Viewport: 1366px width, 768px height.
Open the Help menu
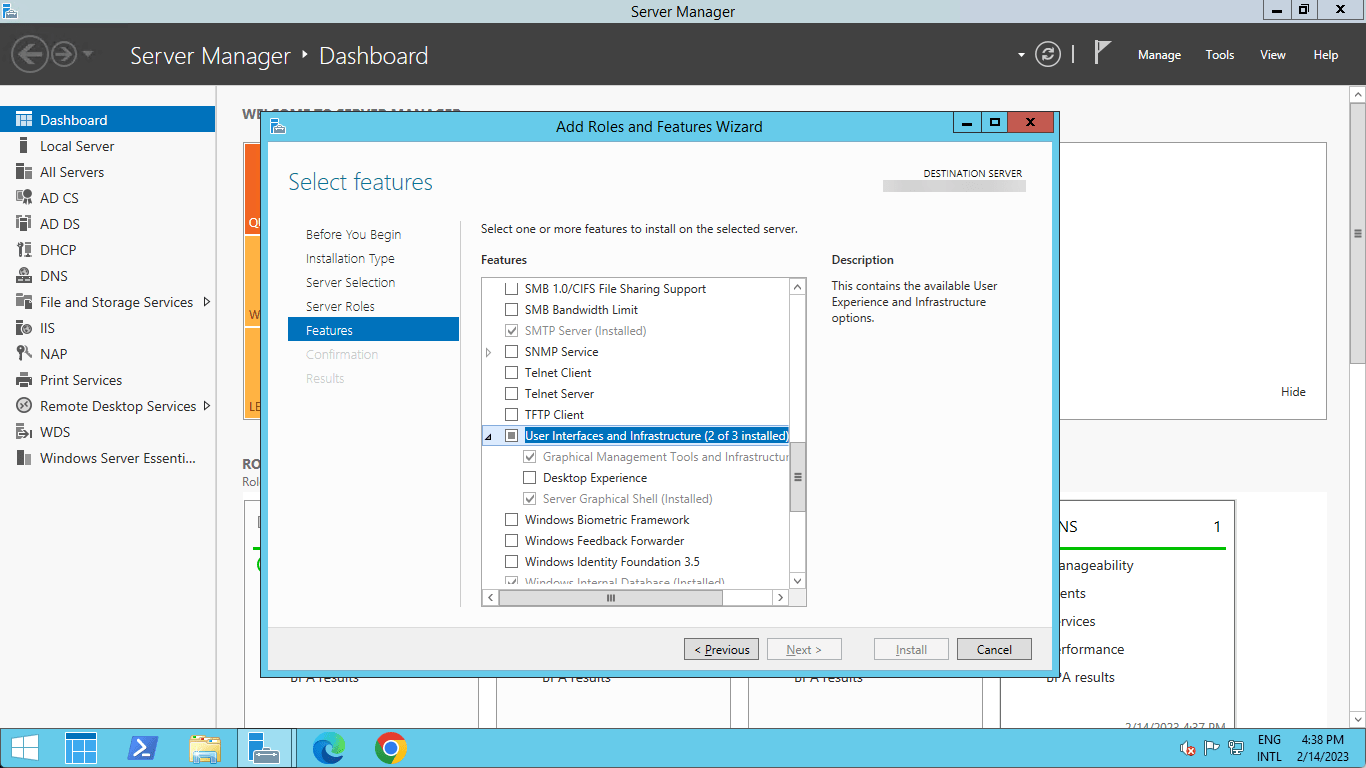[x=1325, y=55]
